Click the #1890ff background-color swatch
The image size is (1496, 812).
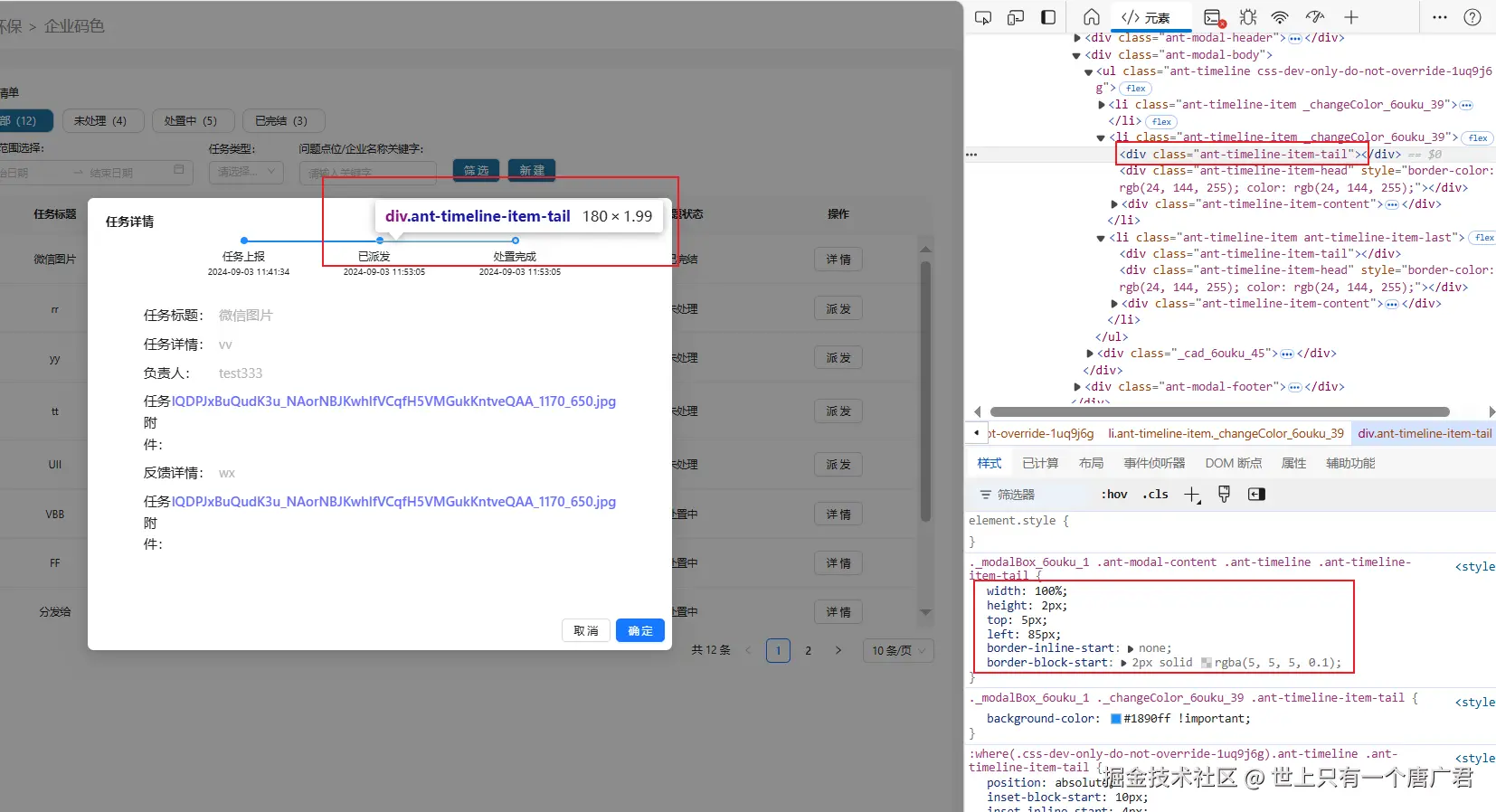pyautogui.click(x=1116, y=719)
